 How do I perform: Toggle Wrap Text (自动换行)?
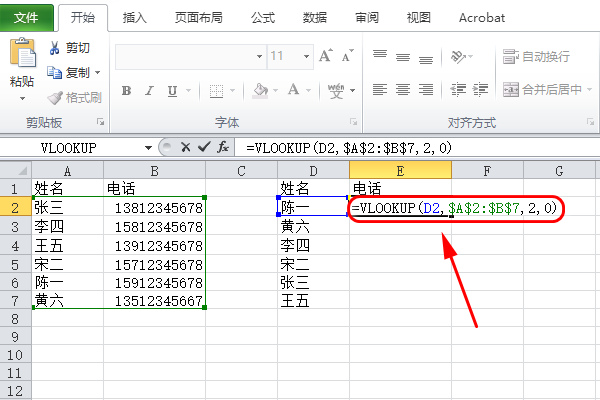click(x=536, y=56)
